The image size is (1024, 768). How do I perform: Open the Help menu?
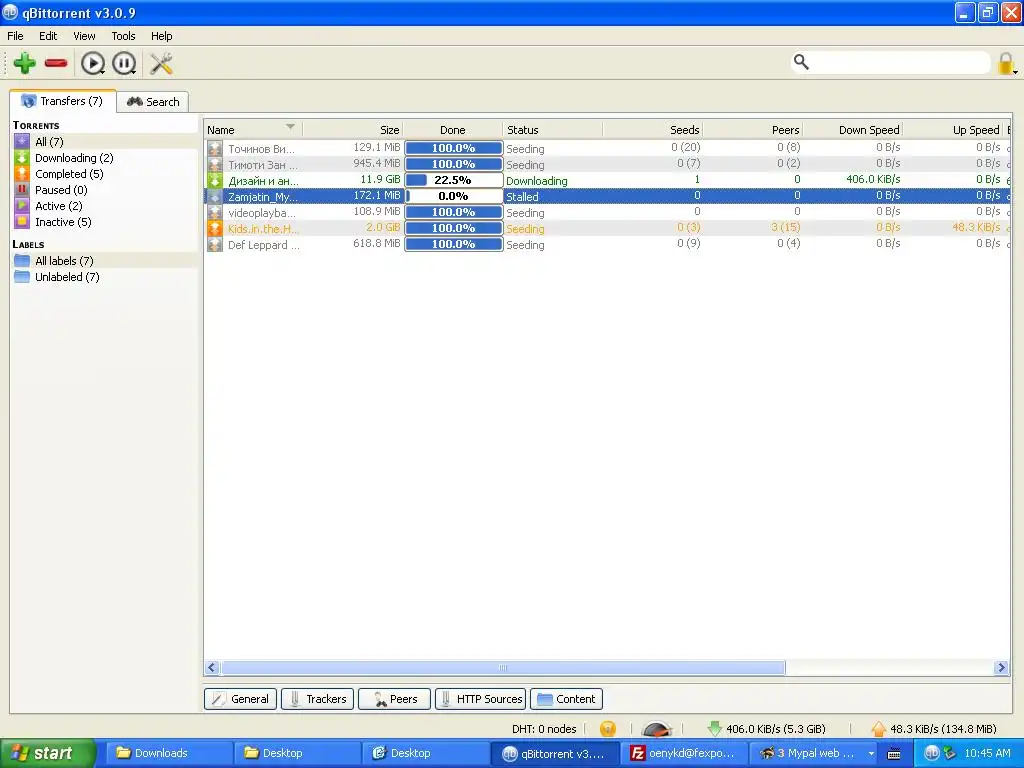point(161,36)
